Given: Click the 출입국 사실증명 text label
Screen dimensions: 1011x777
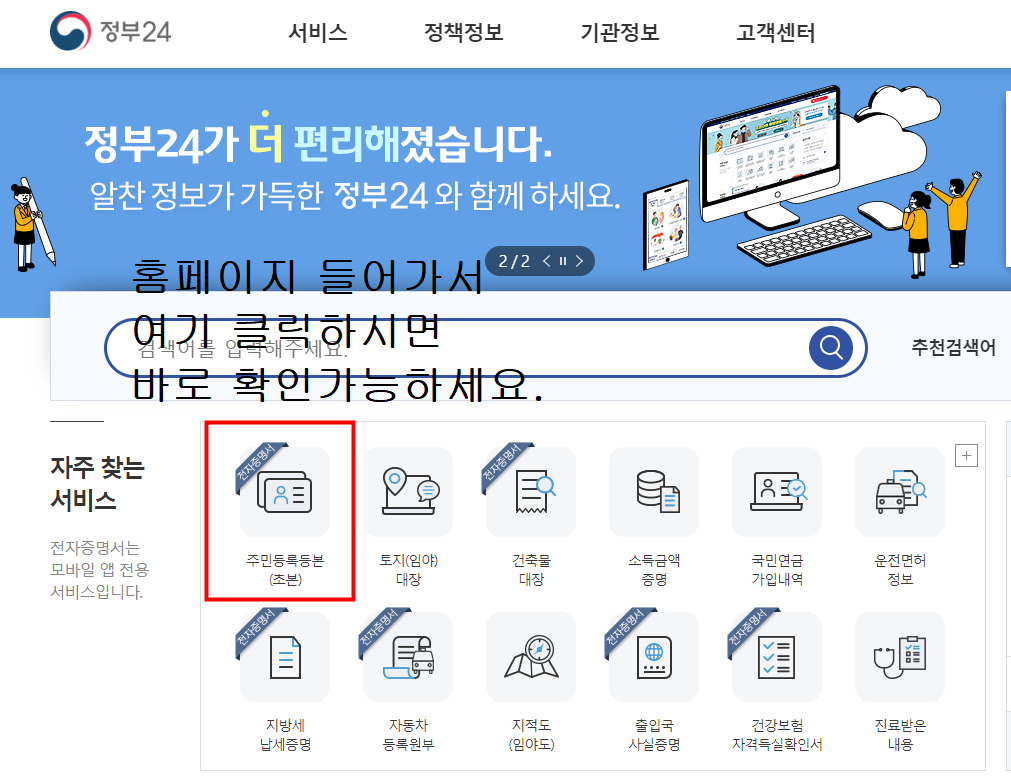Looking at the screenshot, I should tap(654, 734).
